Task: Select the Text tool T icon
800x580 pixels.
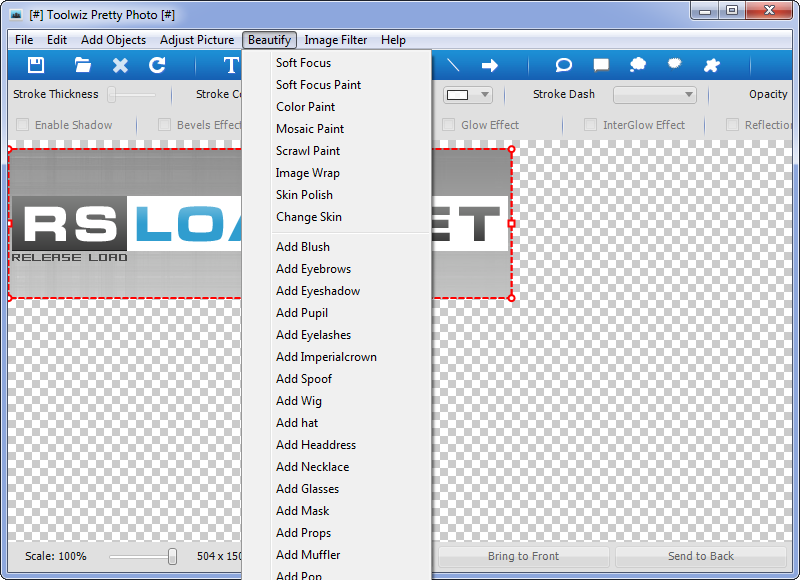Action: 231,65
